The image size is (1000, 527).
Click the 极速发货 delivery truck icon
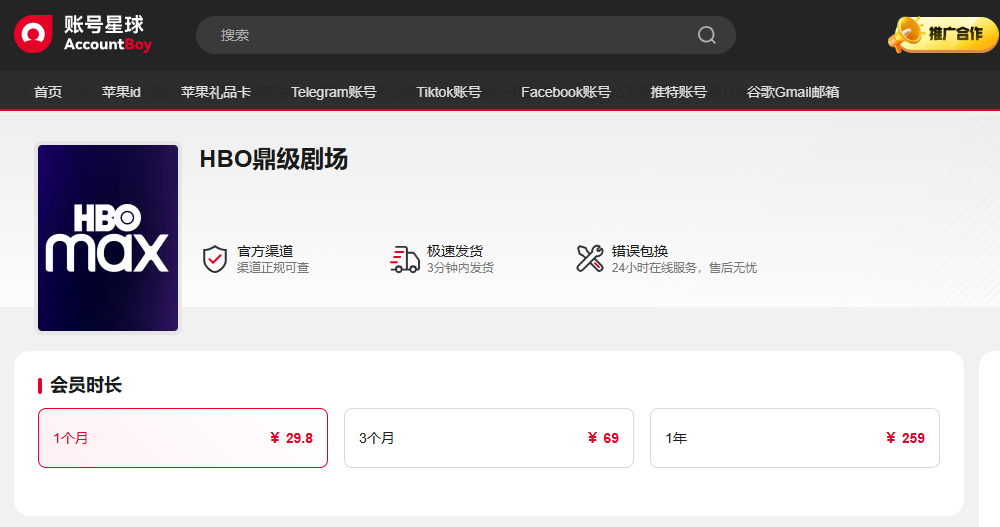404,259
